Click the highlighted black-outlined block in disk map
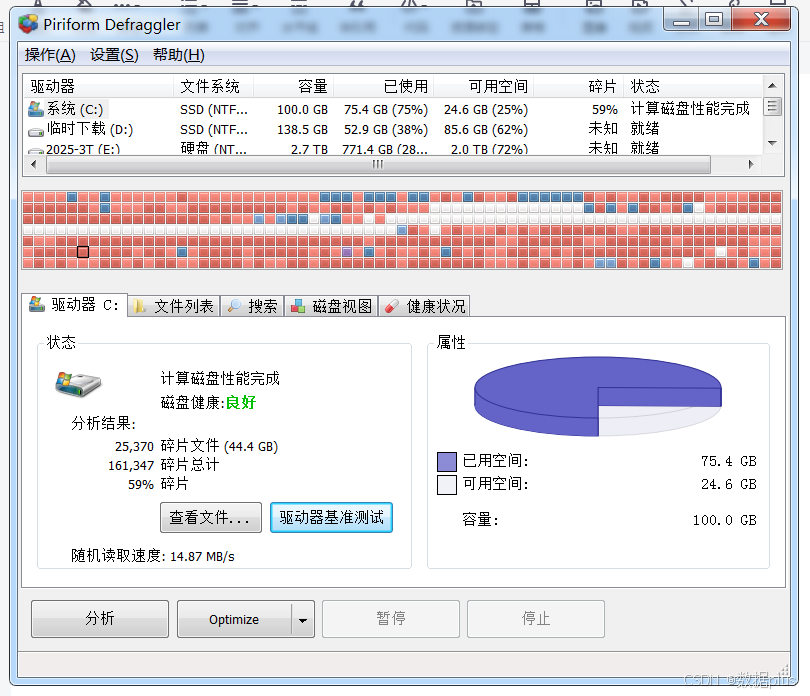810x696 pixels. (x=83, y=252)
